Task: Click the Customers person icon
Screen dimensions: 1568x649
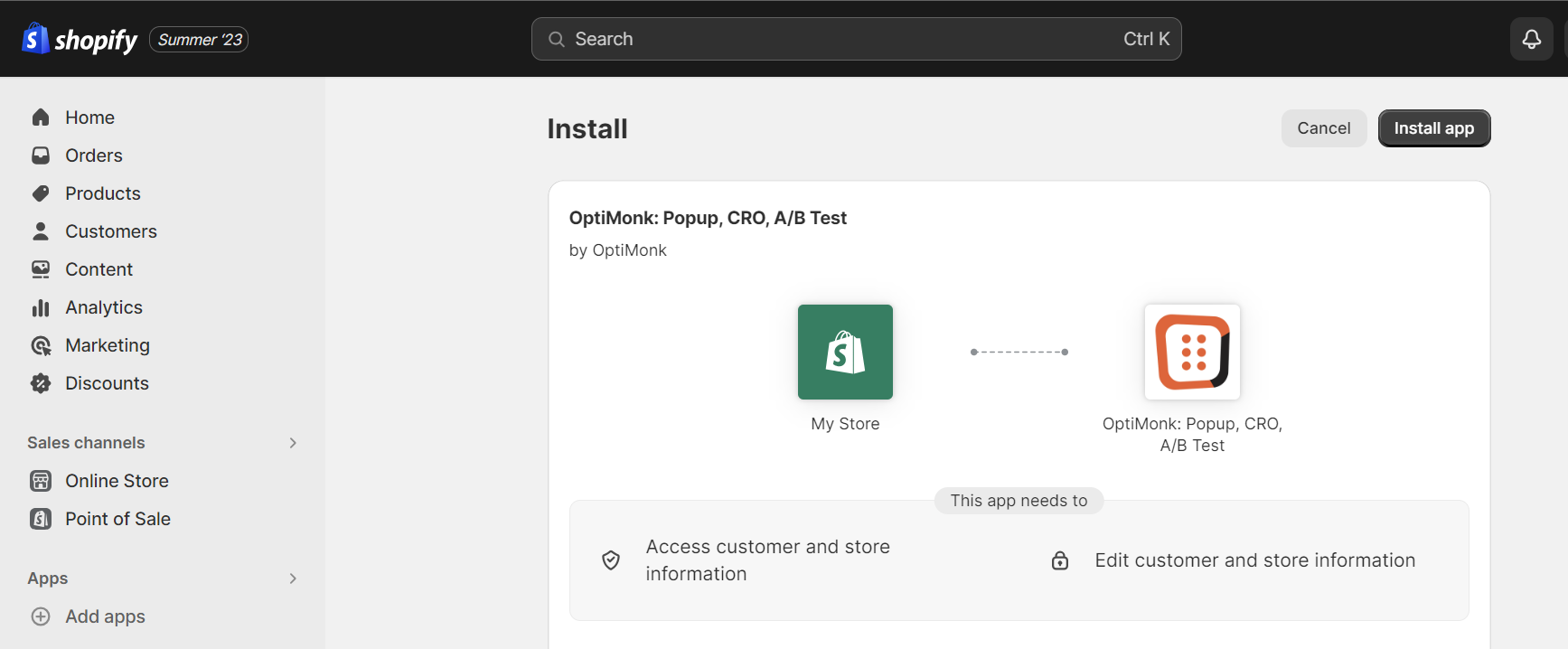Action: [x=41, y=231]
